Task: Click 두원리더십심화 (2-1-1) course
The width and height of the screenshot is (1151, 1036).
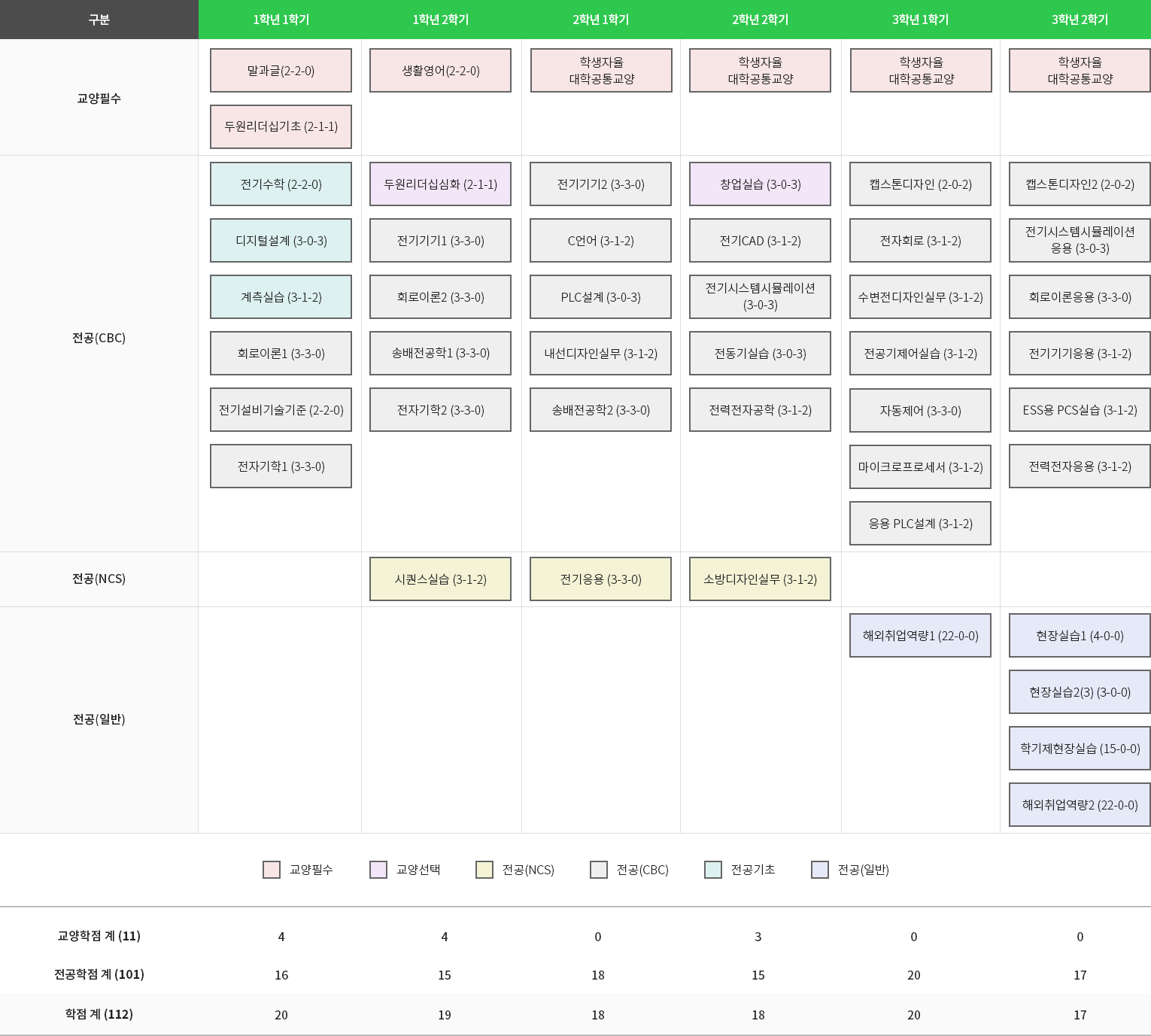Action: tap(440, 184)
